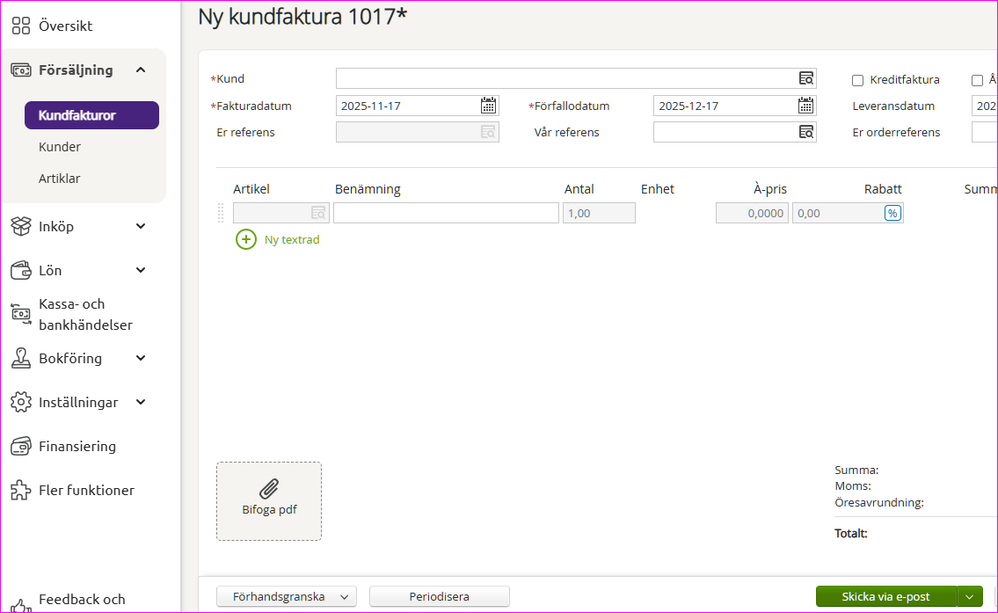Open Kunder in the sidebar
Viewport: 998px width, 613px height.
[60, 147]
